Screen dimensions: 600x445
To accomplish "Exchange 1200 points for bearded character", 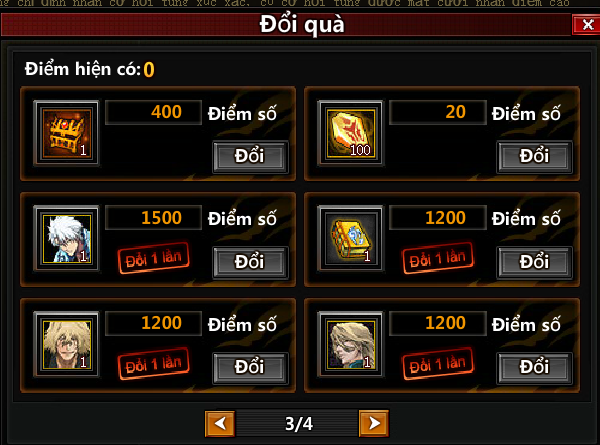I will 250,367.
